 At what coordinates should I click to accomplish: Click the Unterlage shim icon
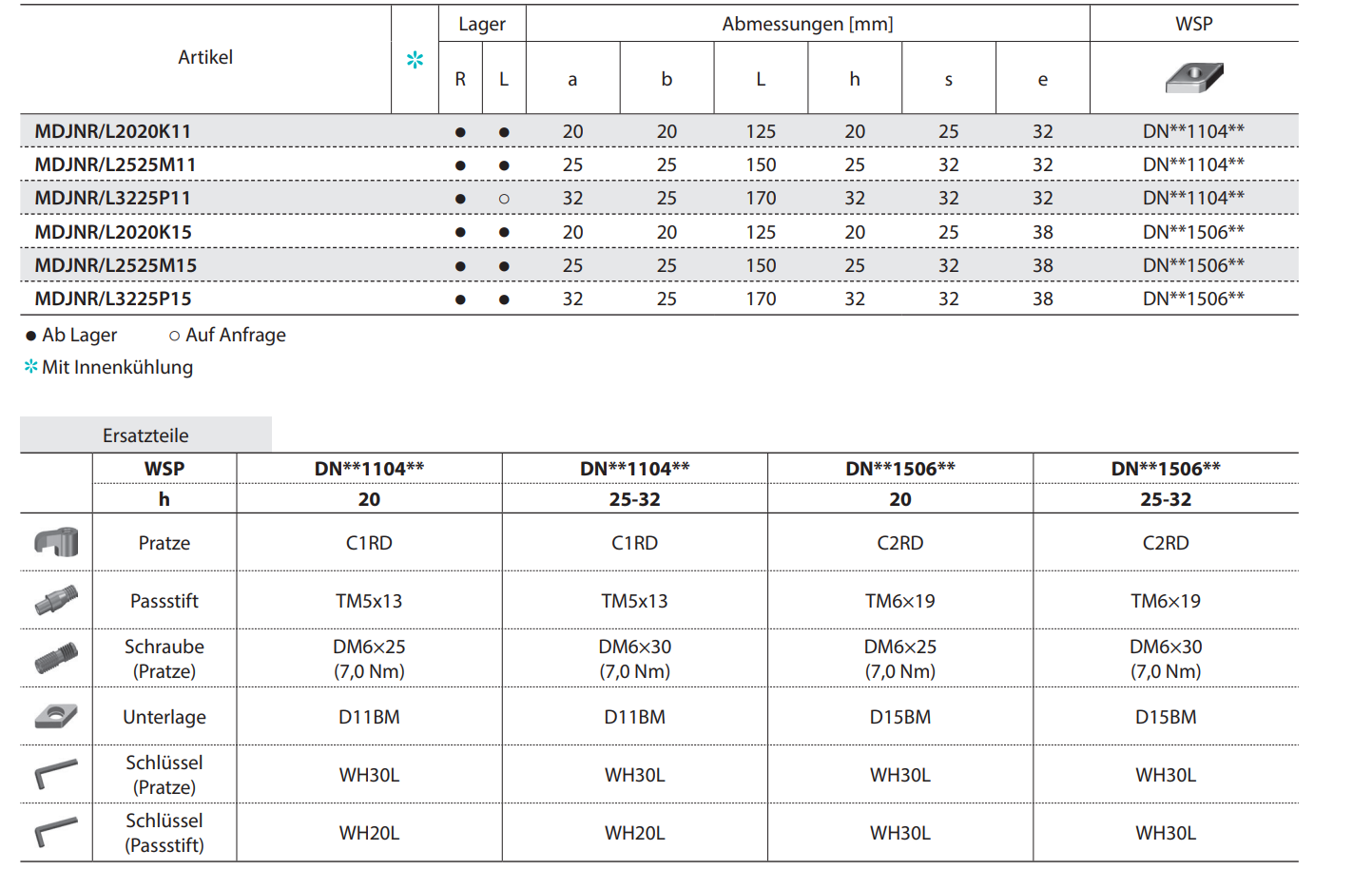point(56,716)
